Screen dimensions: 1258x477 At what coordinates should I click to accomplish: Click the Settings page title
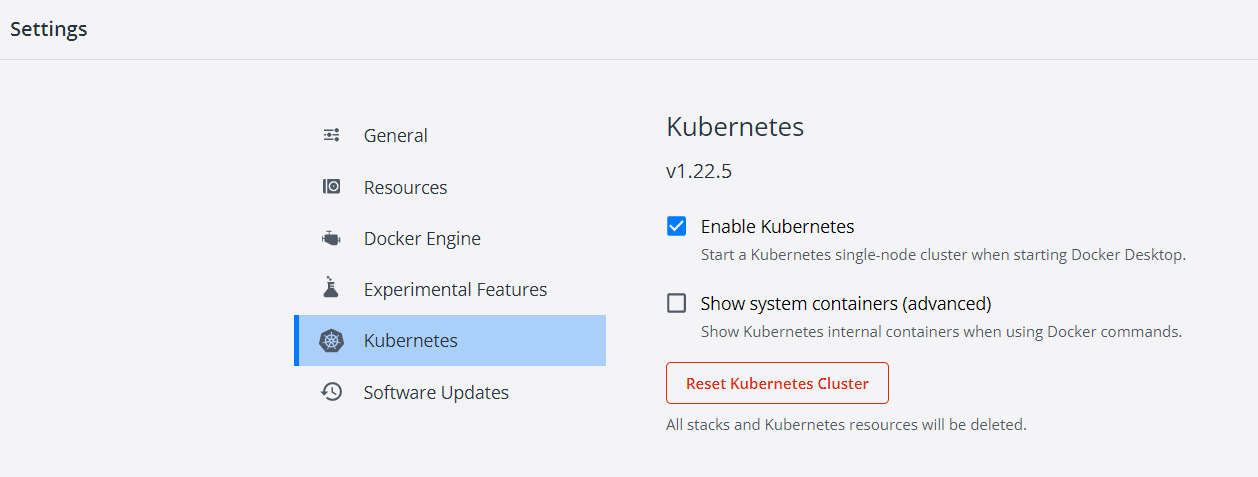49,29
